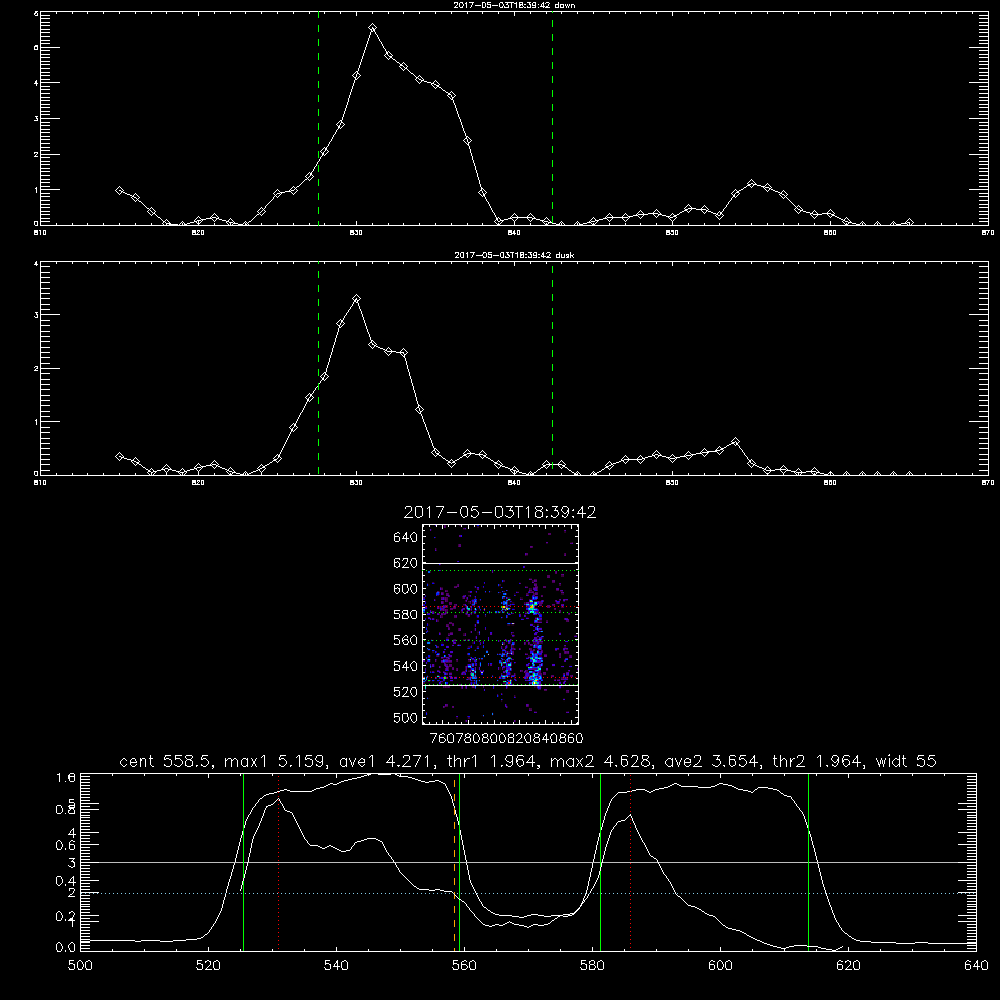This screenshot has height=1000, width=1000.
Task: Click the leftmost diamond point in the dawn plot
Action: [x=119, y=191]
